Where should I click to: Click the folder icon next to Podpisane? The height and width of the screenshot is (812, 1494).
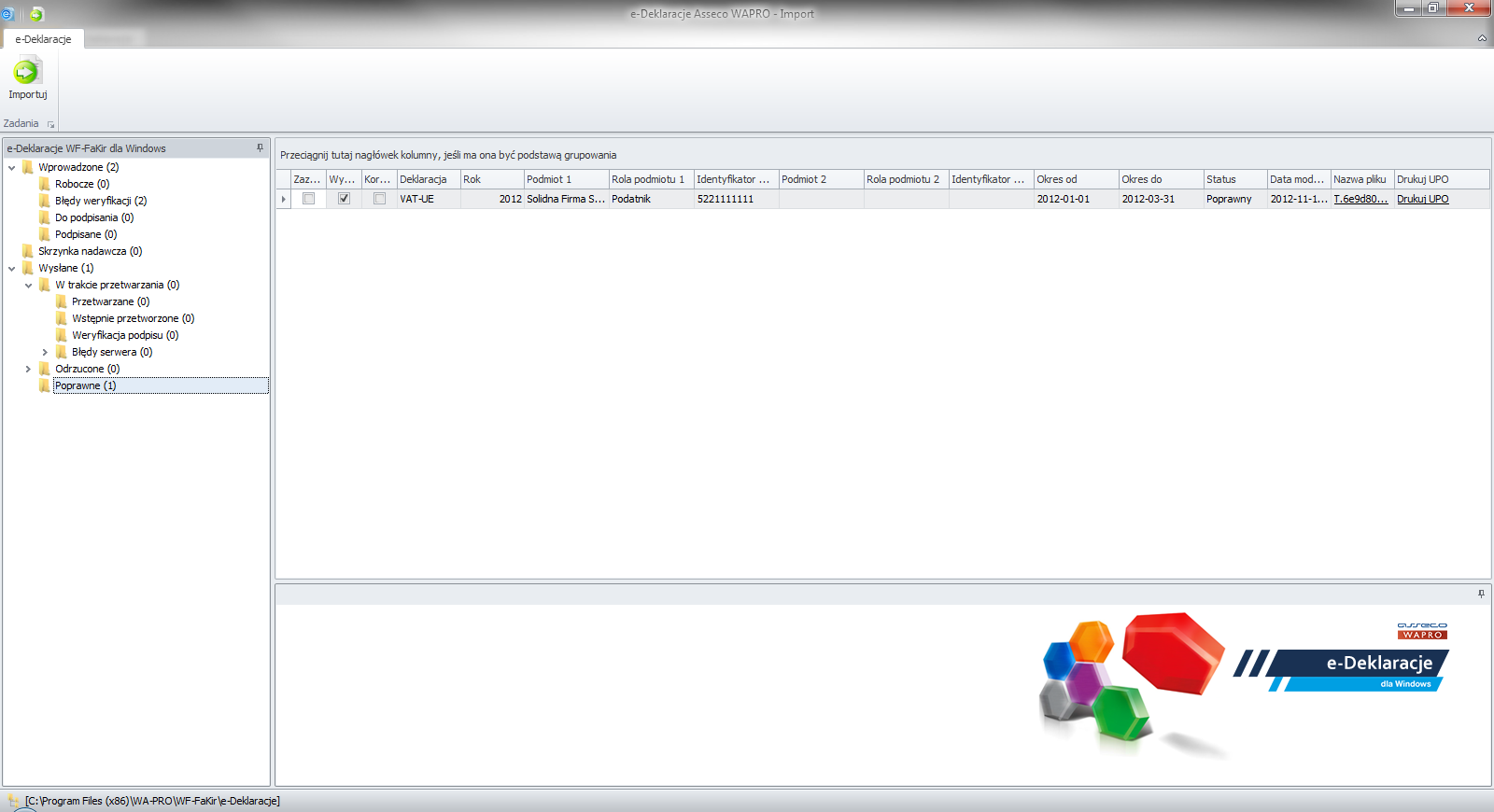point(44,234)
